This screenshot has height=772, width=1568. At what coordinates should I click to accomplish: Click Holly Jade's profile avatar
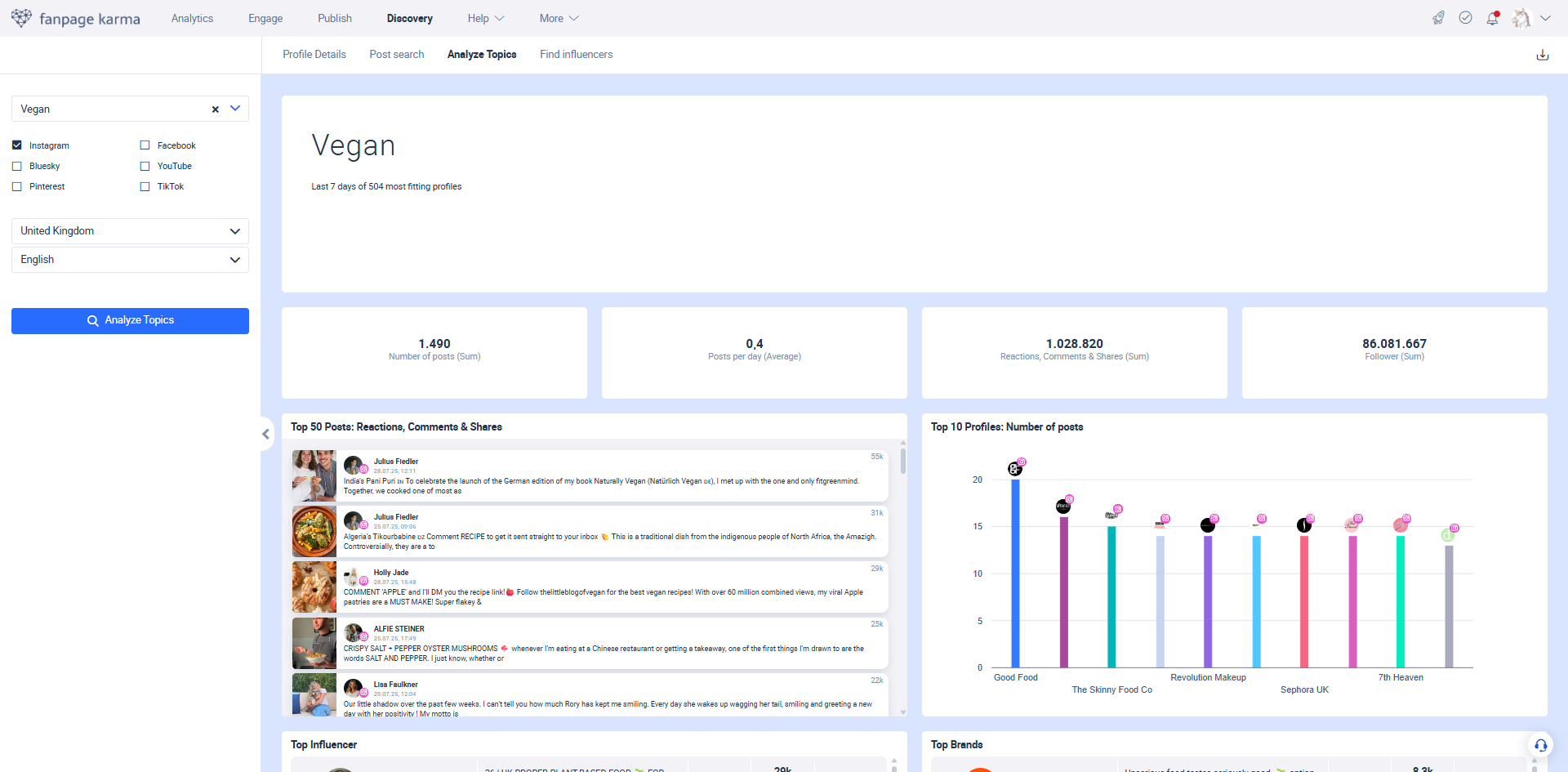353,576
